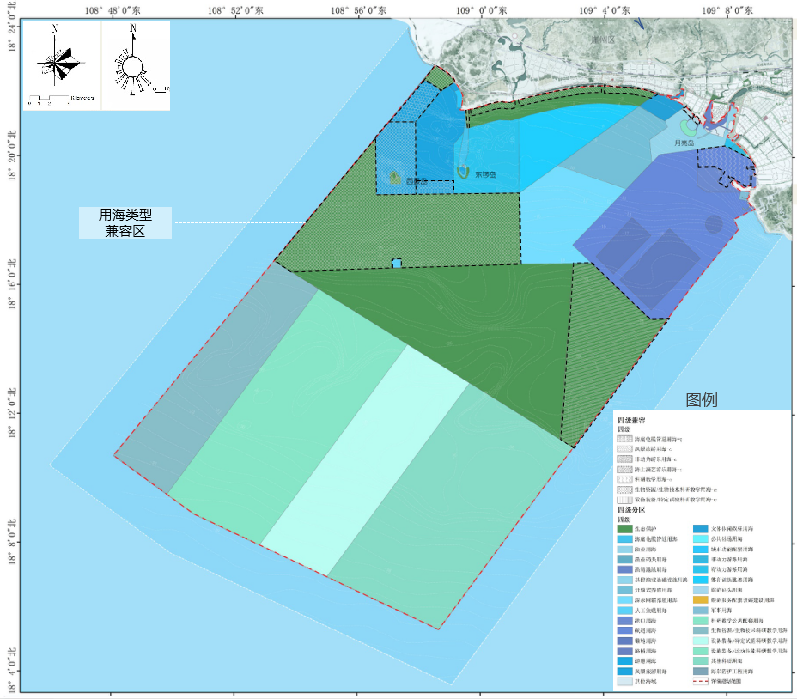Select the 西鼓岛 island marker

point(397,178)
